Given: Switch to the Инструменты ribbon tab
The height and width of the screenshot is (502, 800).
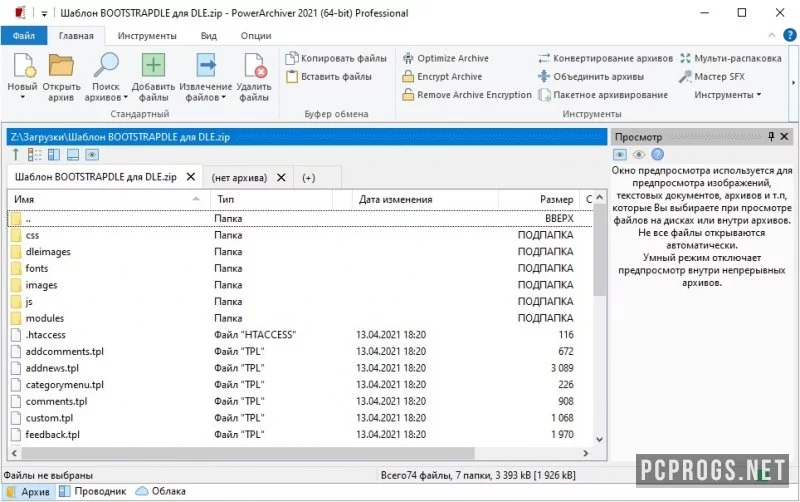Looking at the screenshot, I should pyautogui.click(x=147, y=36).
